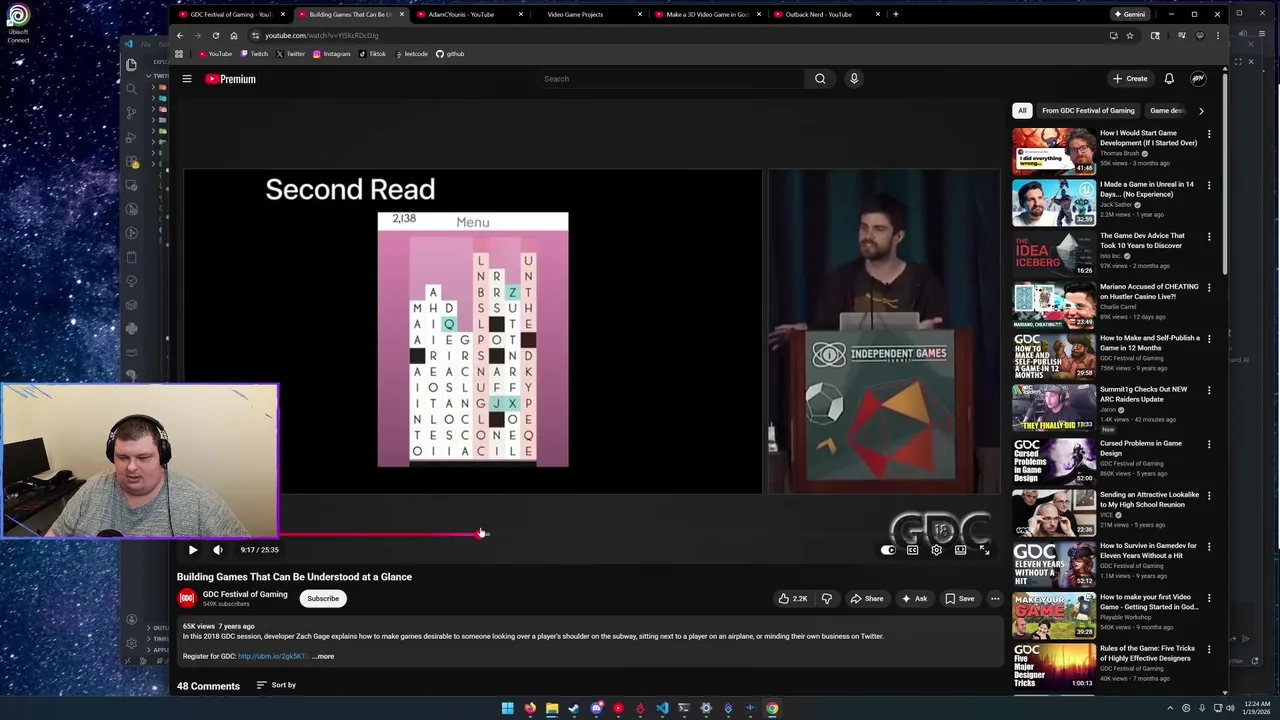Open the GDC channel avatar
This screenshot has width=1280, height=720.
coord(187,598)
